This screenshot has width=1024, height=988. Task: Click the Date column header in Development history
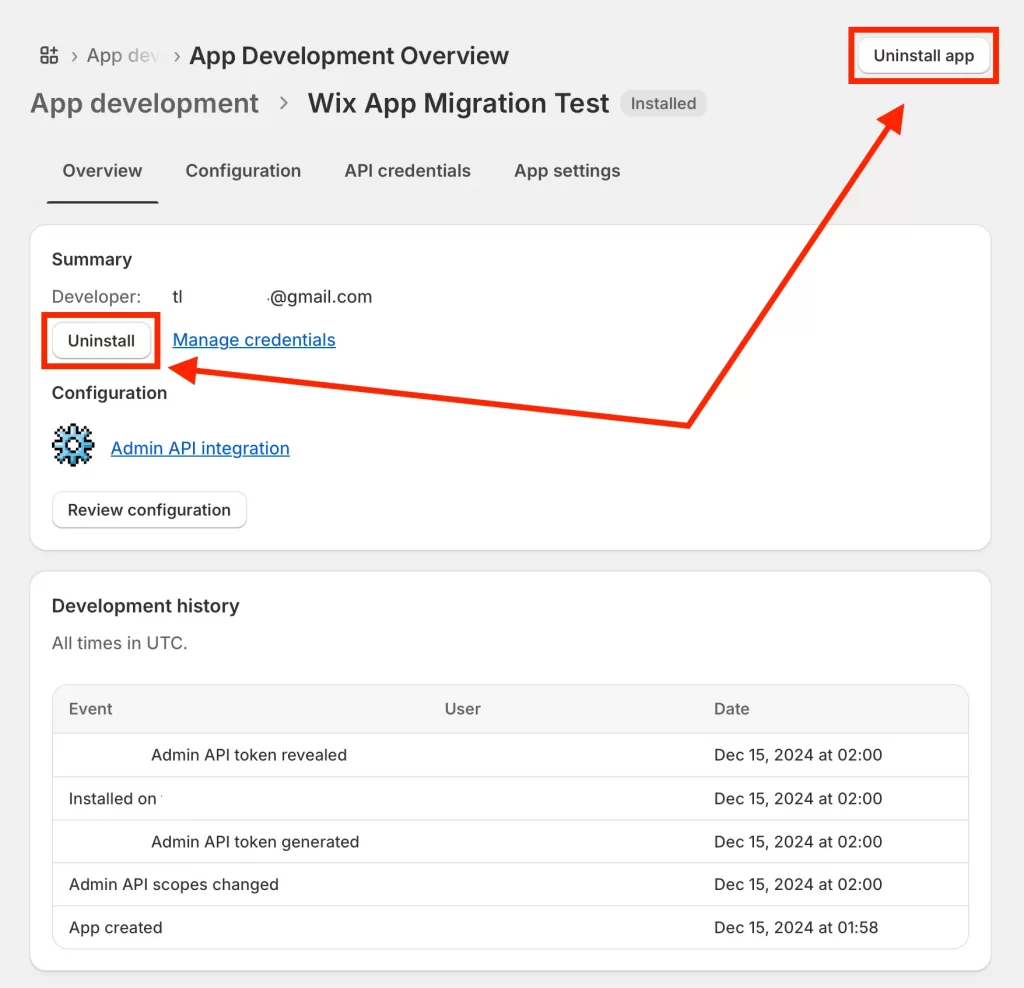731,709
